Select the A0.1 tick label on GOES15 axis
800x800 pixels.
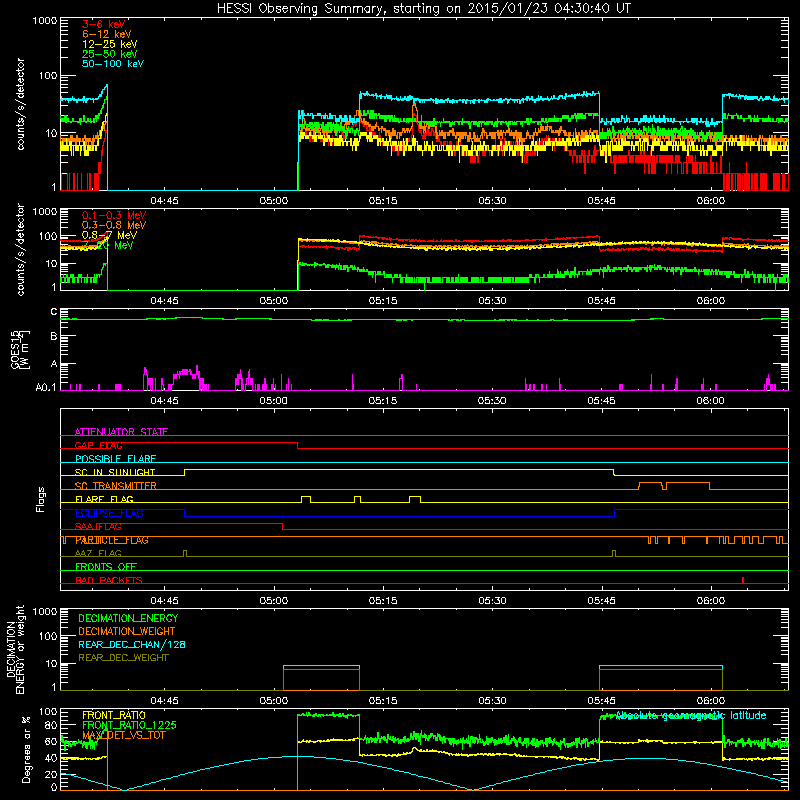tap(46, 387)
